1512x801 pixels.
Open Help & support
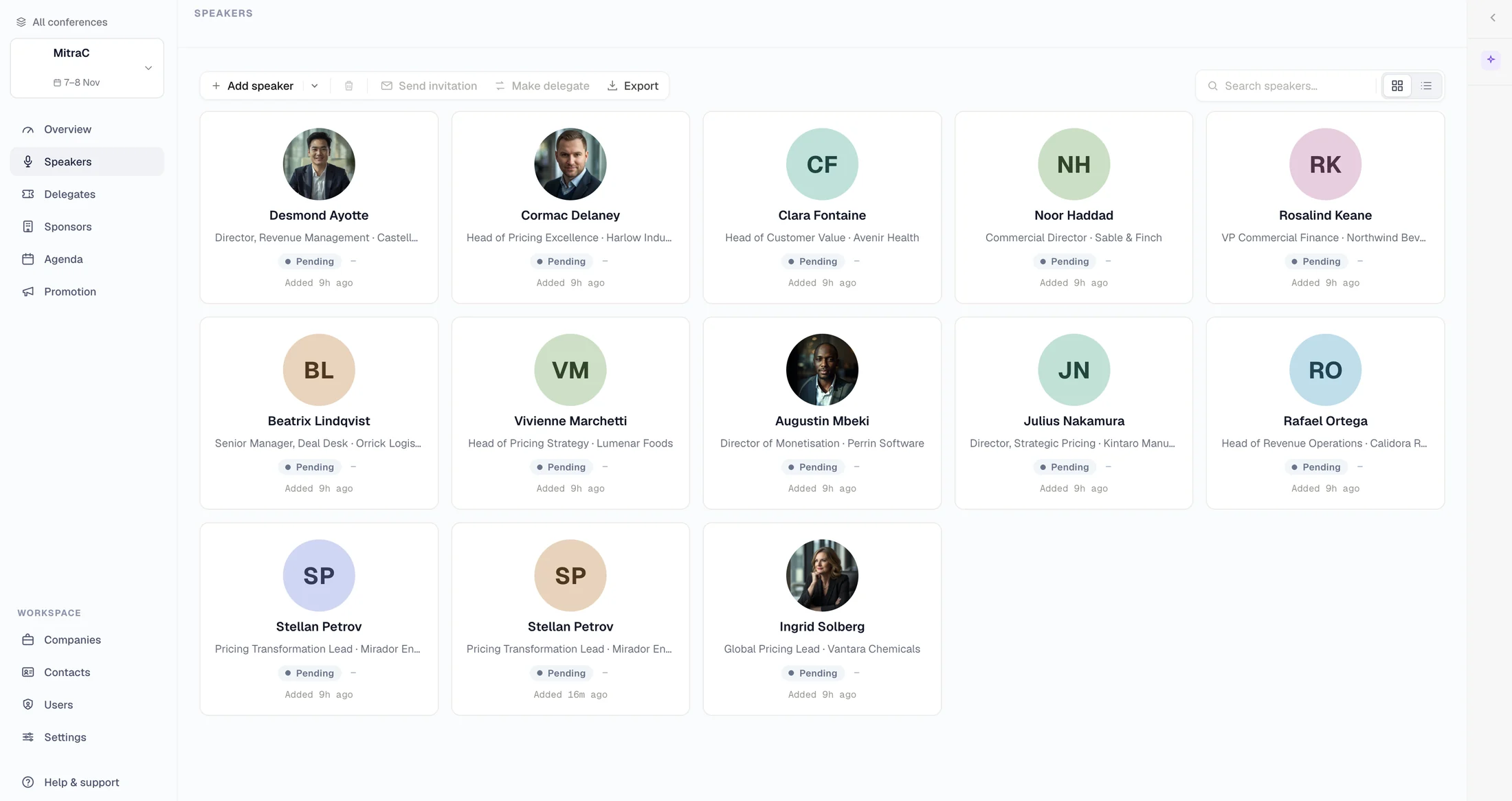[87, 782]
